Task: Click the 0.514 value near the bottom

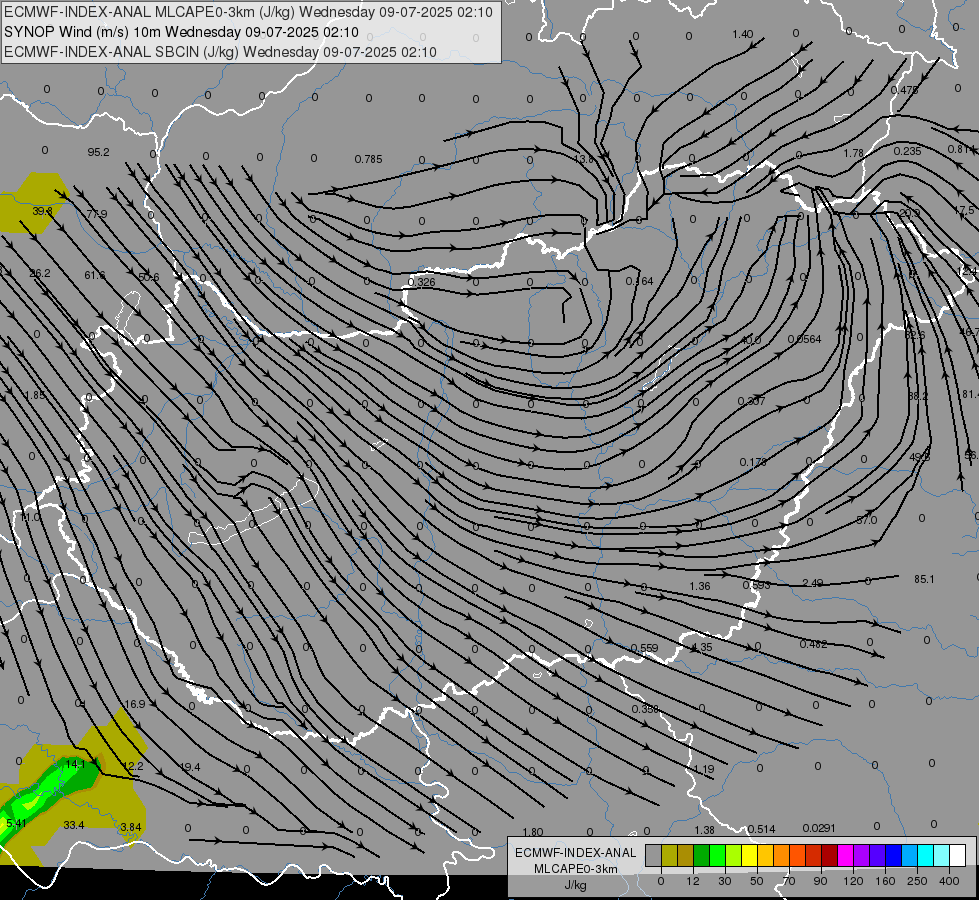Action: pyautogui.click(x=761, y=829)
